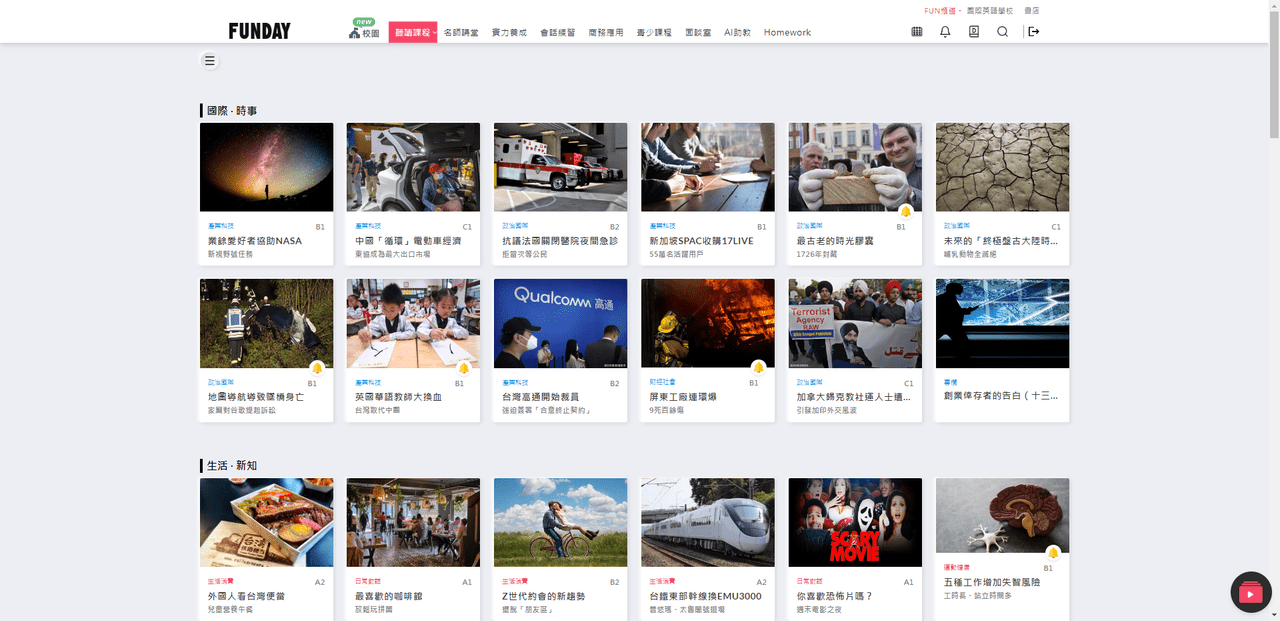Open the hamburger sidebar menu button
The height and width of the screenshot is (621, 1280).
coord(209,61)
